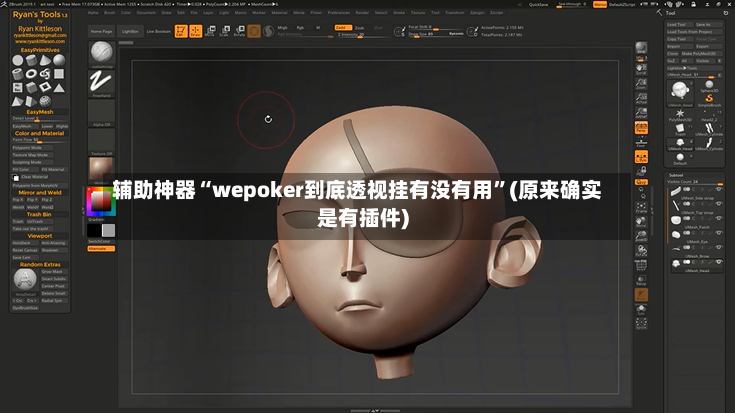Image resolution: width=735 pixels, height=413 pixels.
Task: Click the Frame view icon
Action: click(641, 207)
